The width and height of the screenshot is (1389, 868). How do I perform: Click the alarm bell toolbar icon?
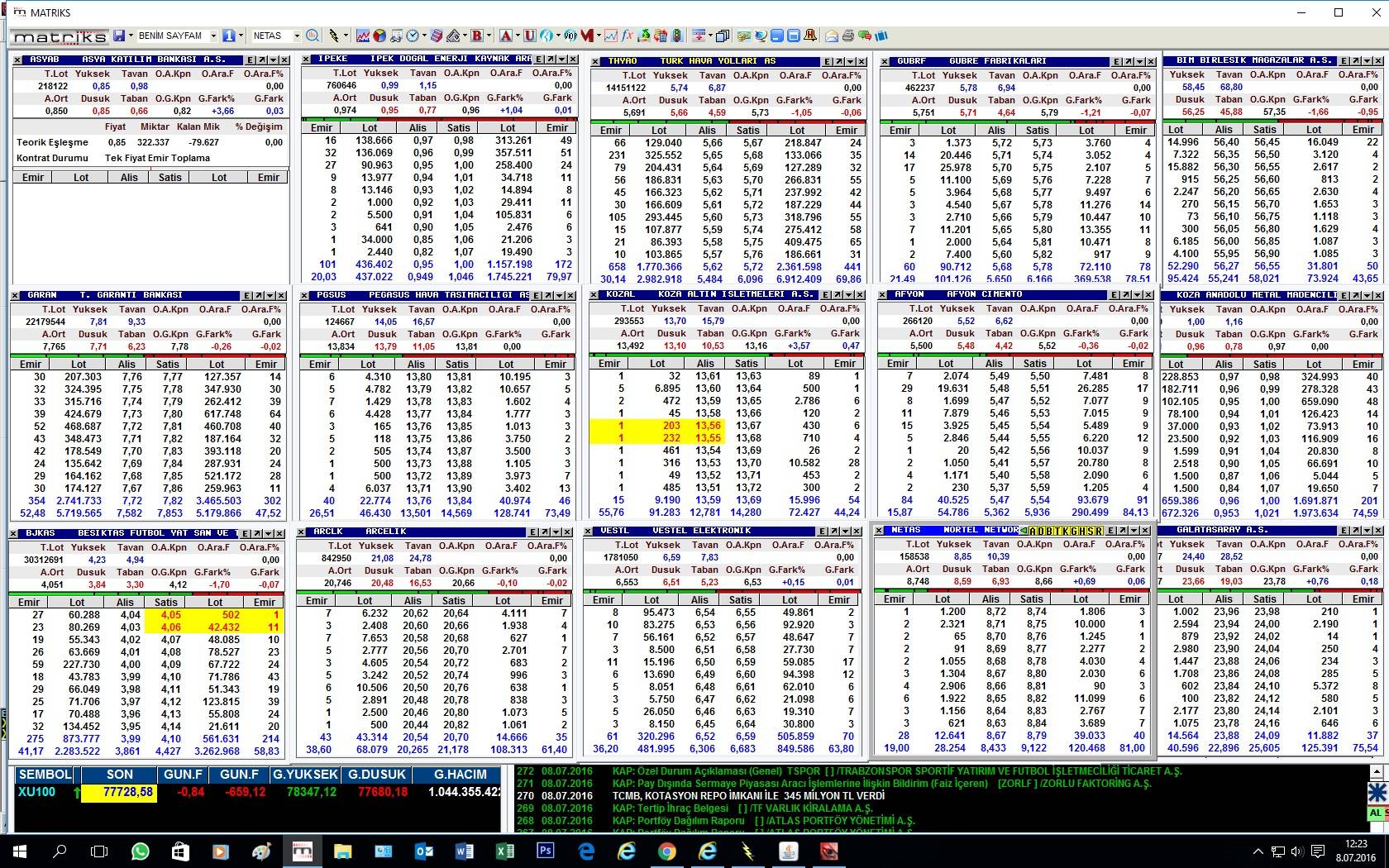click(x=810, y=36)
